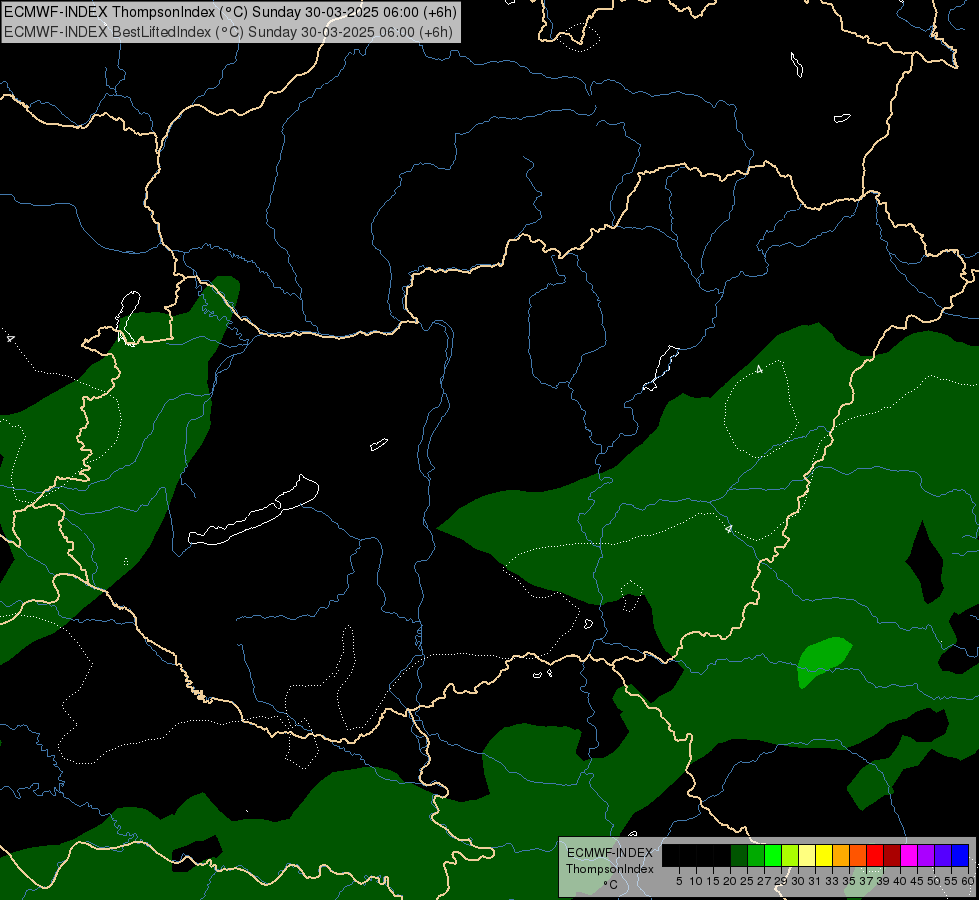This screenshot has width=979, height=900.
Task: Click the legend tick value 35
Action: click(x=849, y=881)
